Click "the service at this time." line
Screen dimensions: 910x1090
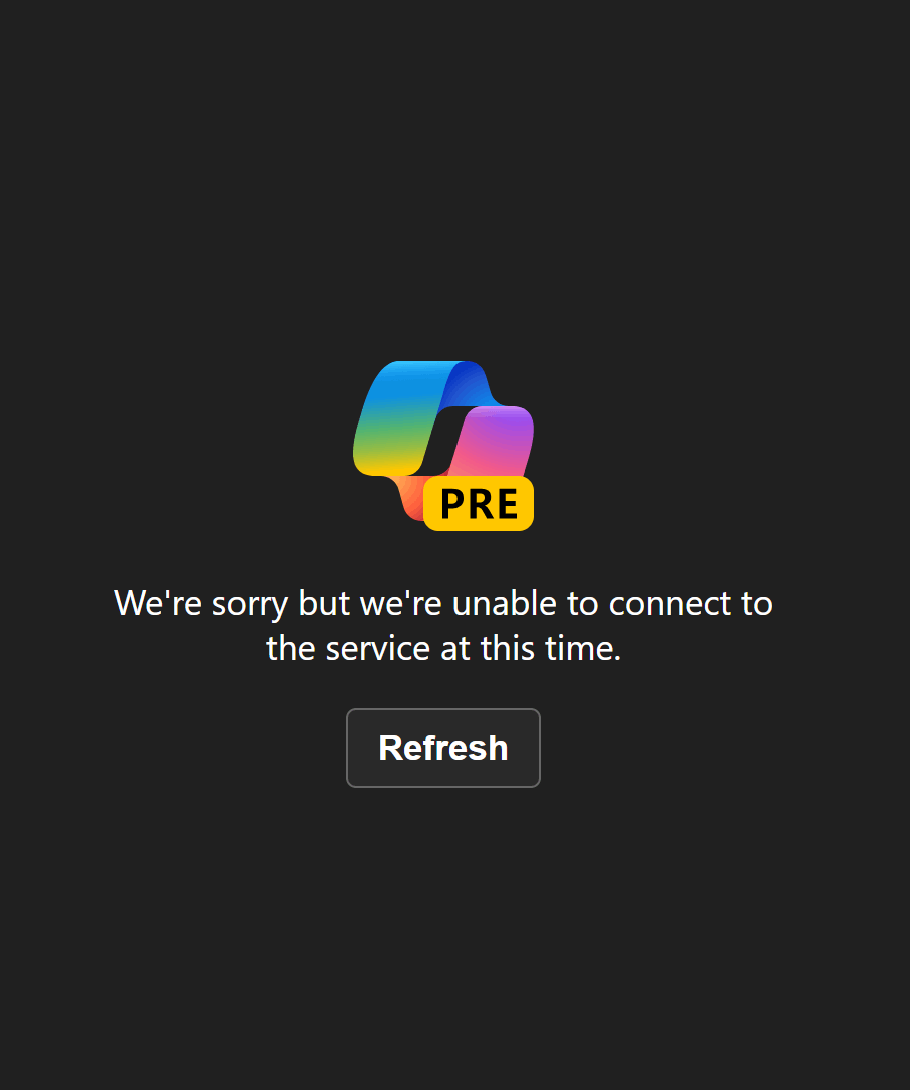tap(443, 648)
